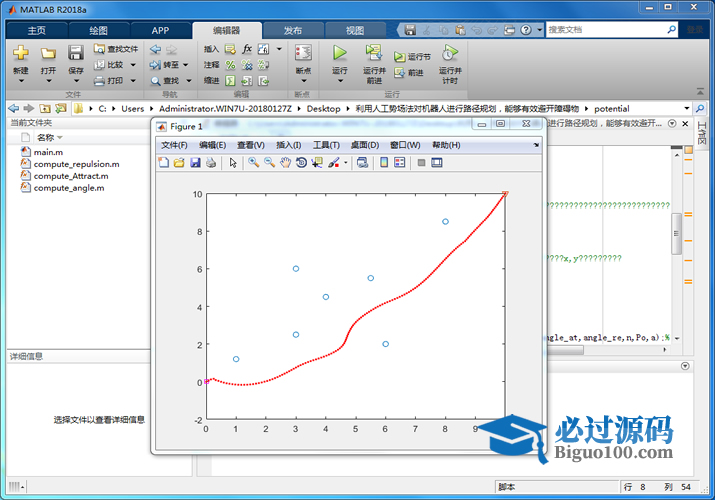Toggle the Rotate 3D tool
Image resolution: width=715 pixels, height=500 pixels.
pyautogui.click(x=301, y=162)
